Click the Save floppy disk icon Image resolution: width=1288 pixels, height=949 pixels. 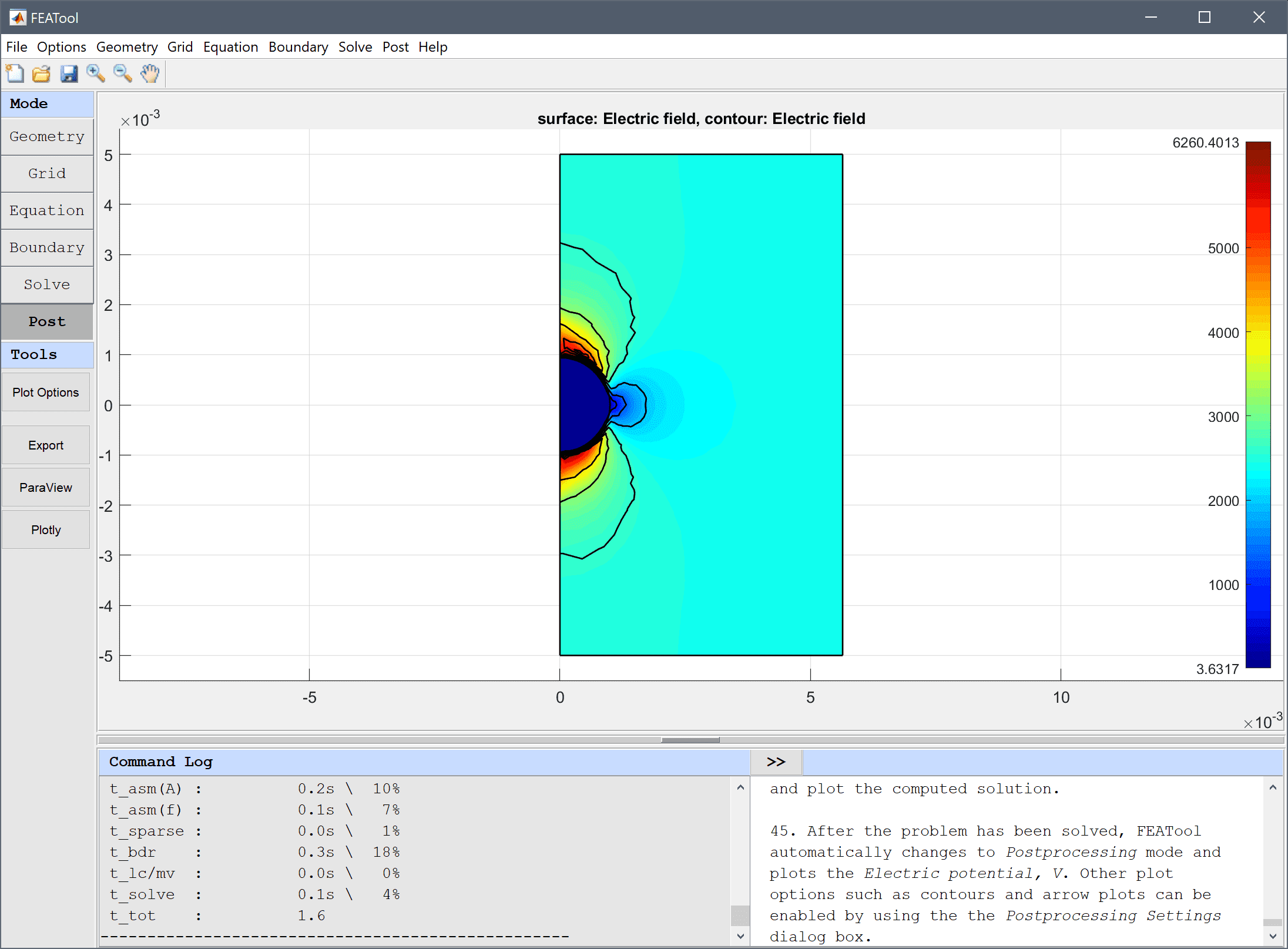[x=69, y=73]
